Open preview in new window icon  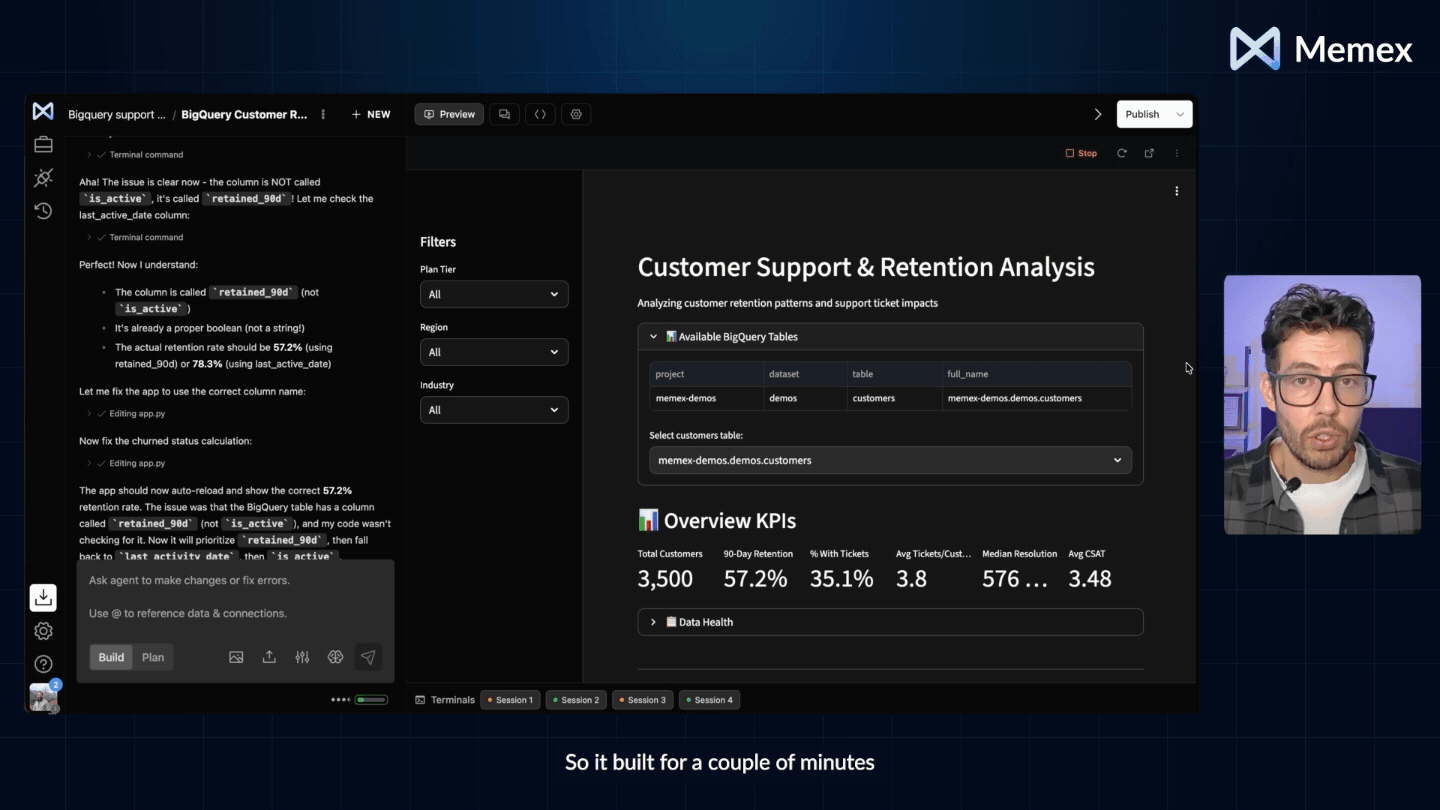click(1149, 153)
